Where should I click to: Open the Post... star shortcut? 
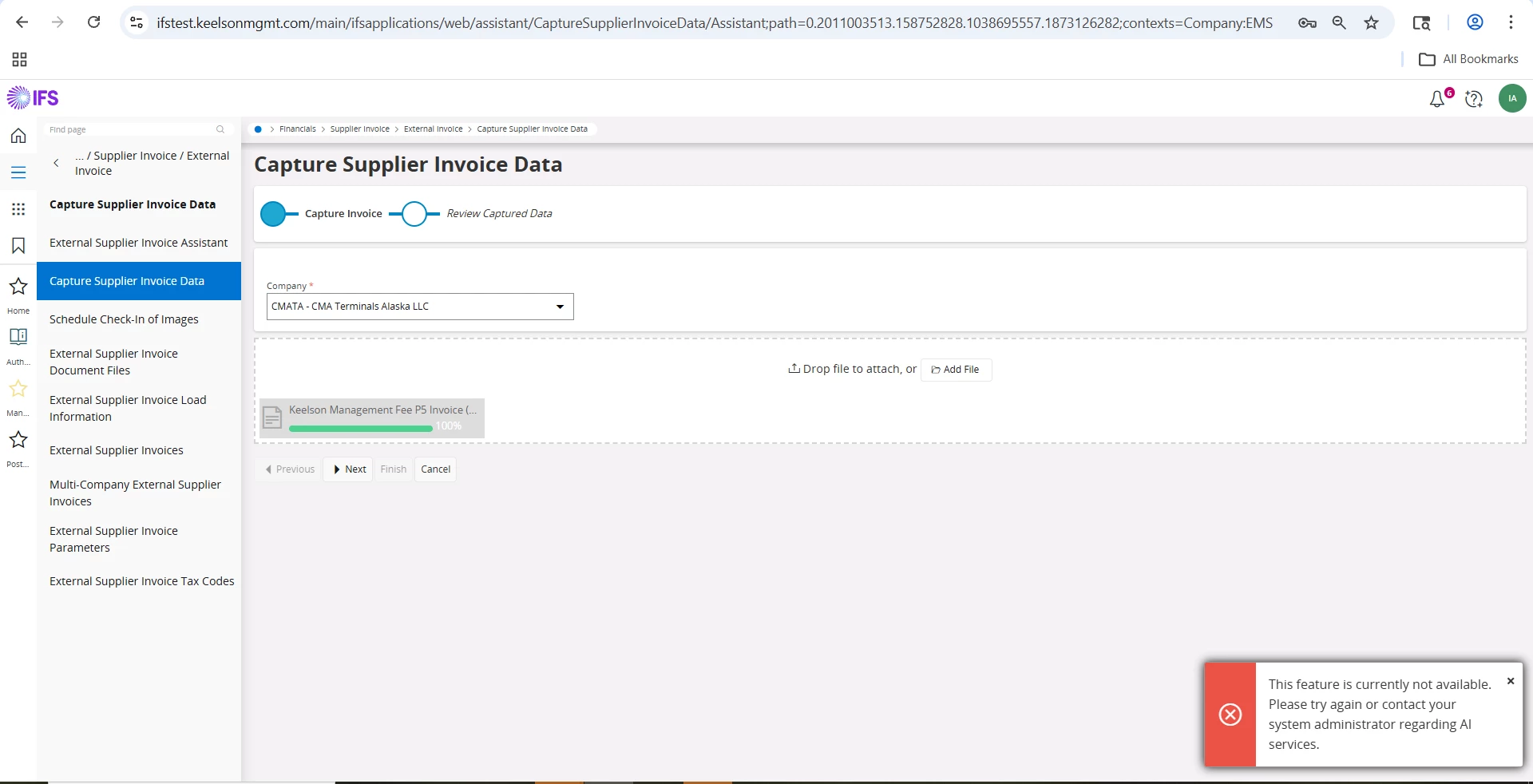pos(18,439)
